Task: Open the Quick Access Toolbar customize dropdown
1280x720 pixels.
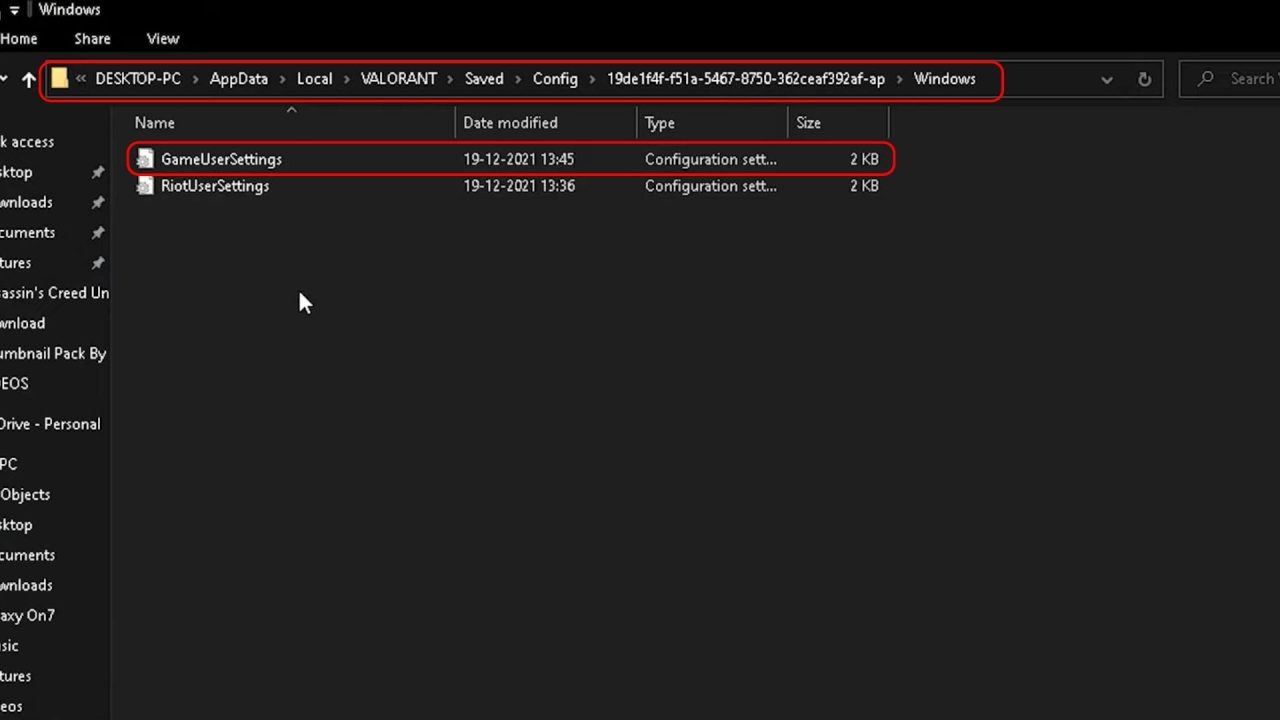Action: [14, 10]
